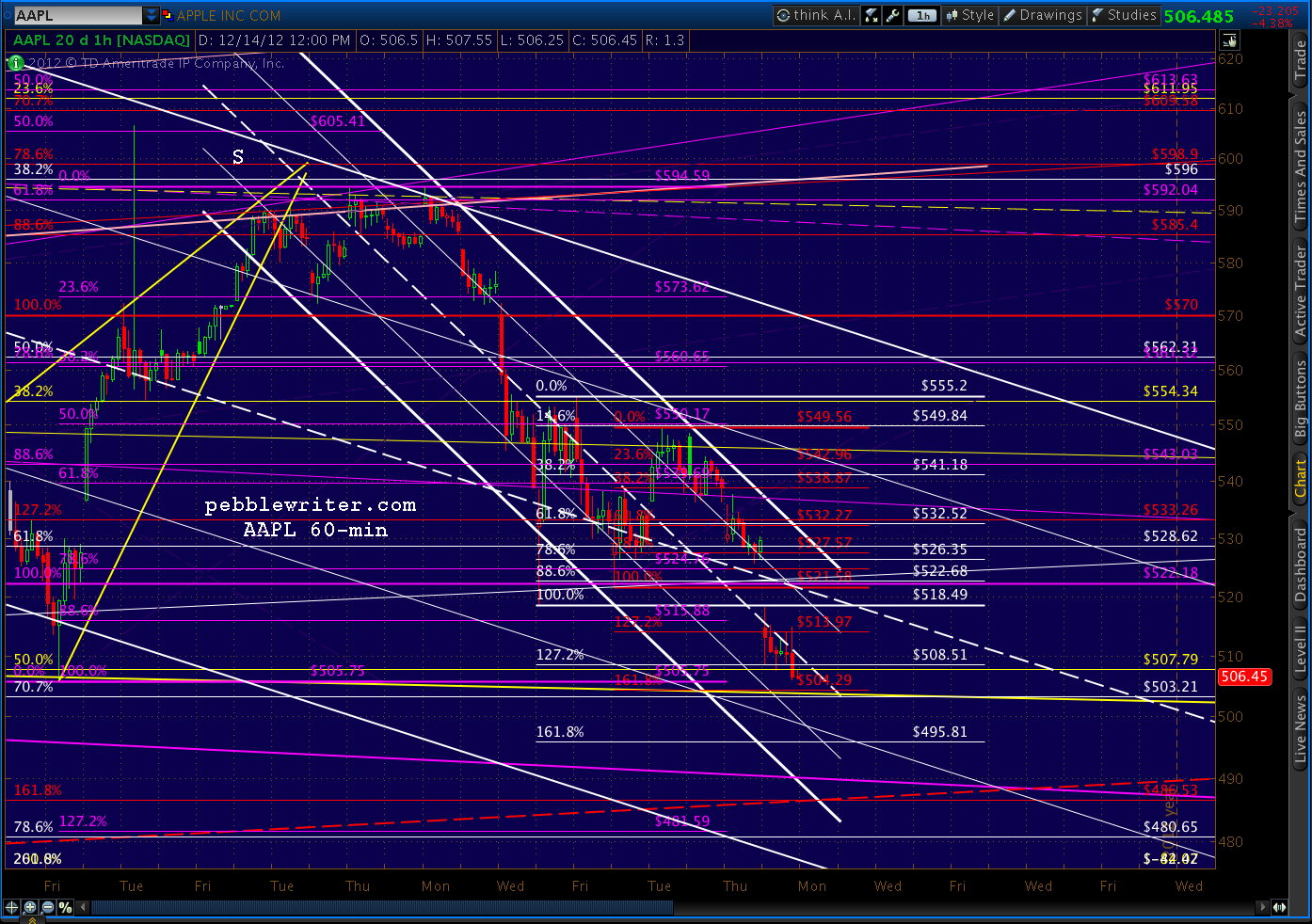
Task: Expand the symbol selector dropdown arrow
Action: click(x=152, y=16)
